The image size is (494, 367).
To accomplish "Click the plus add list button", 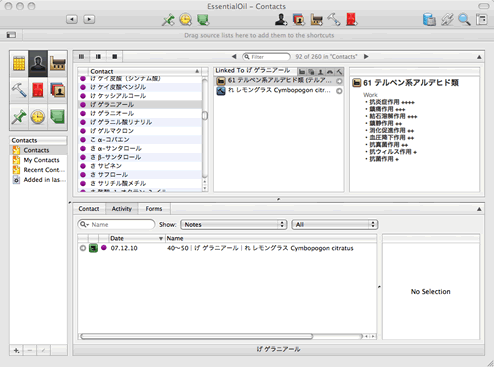I will pyautogui.click(x=16, y=350).
